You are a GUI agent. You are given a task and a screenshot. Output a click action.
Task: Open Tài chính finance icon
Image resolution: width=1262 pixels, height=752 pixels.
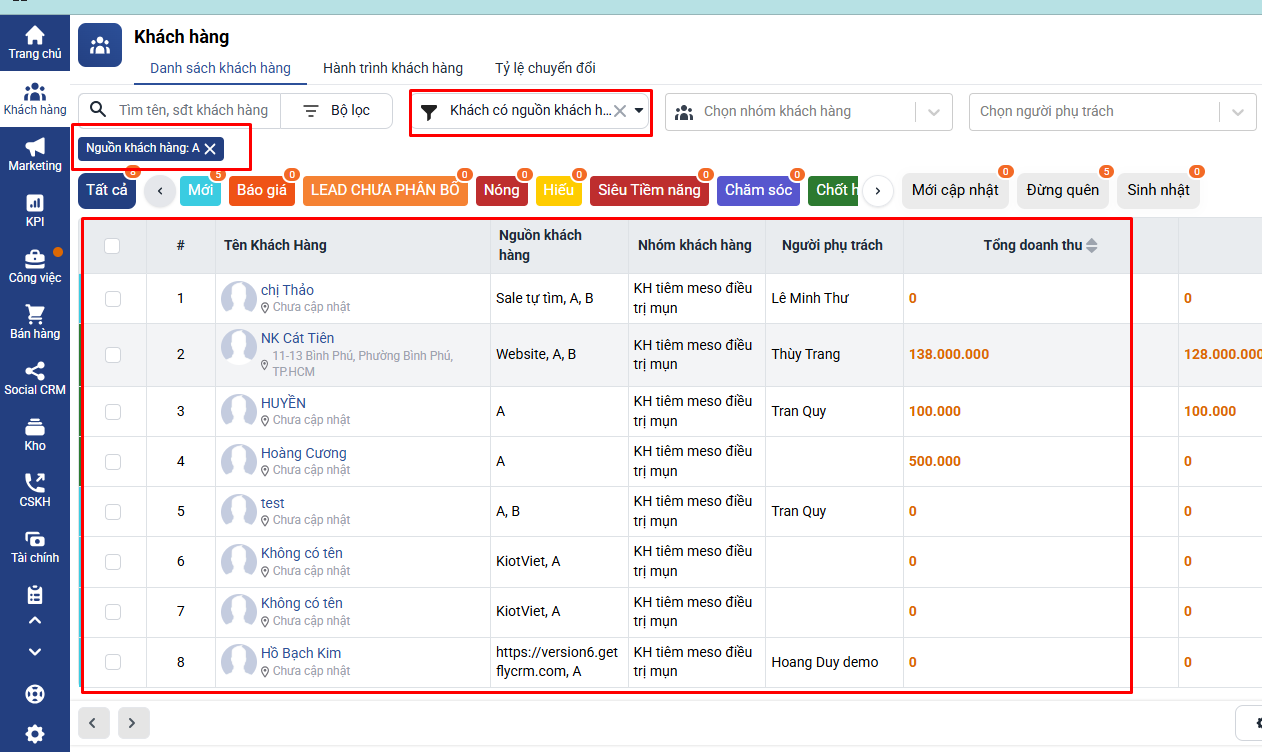[x=35, y=540]
